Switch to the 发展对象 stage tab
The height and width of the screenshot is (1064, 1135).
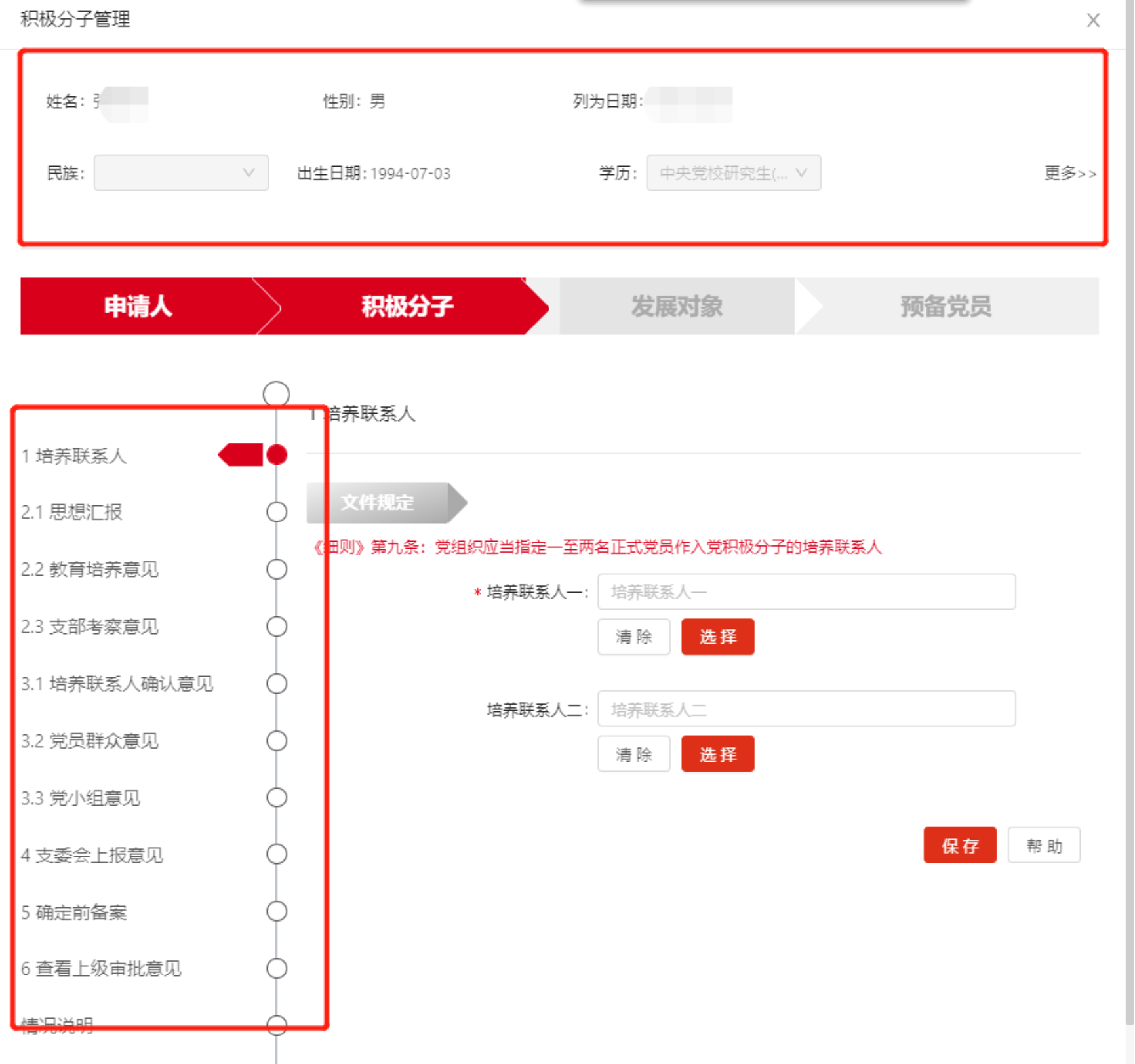click(677, 306)
